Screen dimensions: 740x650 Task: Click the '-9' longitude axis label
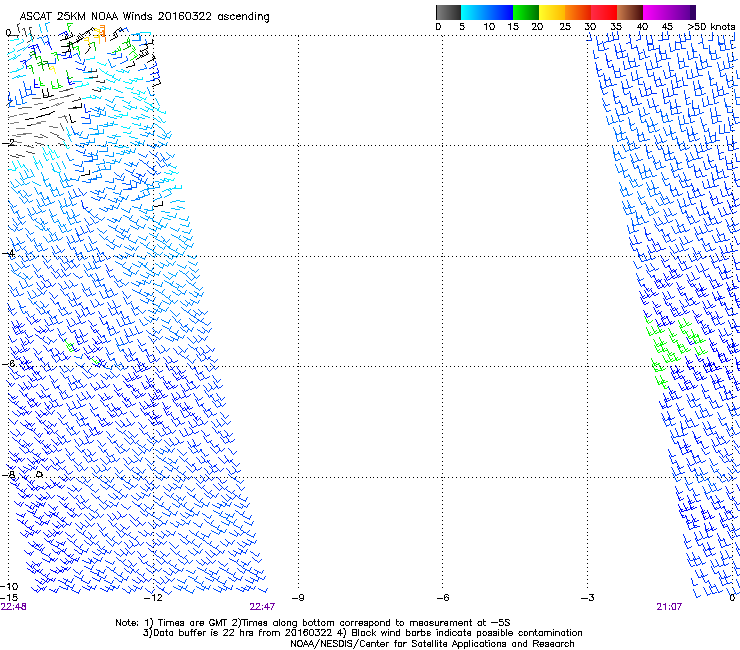click(x=298, y=597)
